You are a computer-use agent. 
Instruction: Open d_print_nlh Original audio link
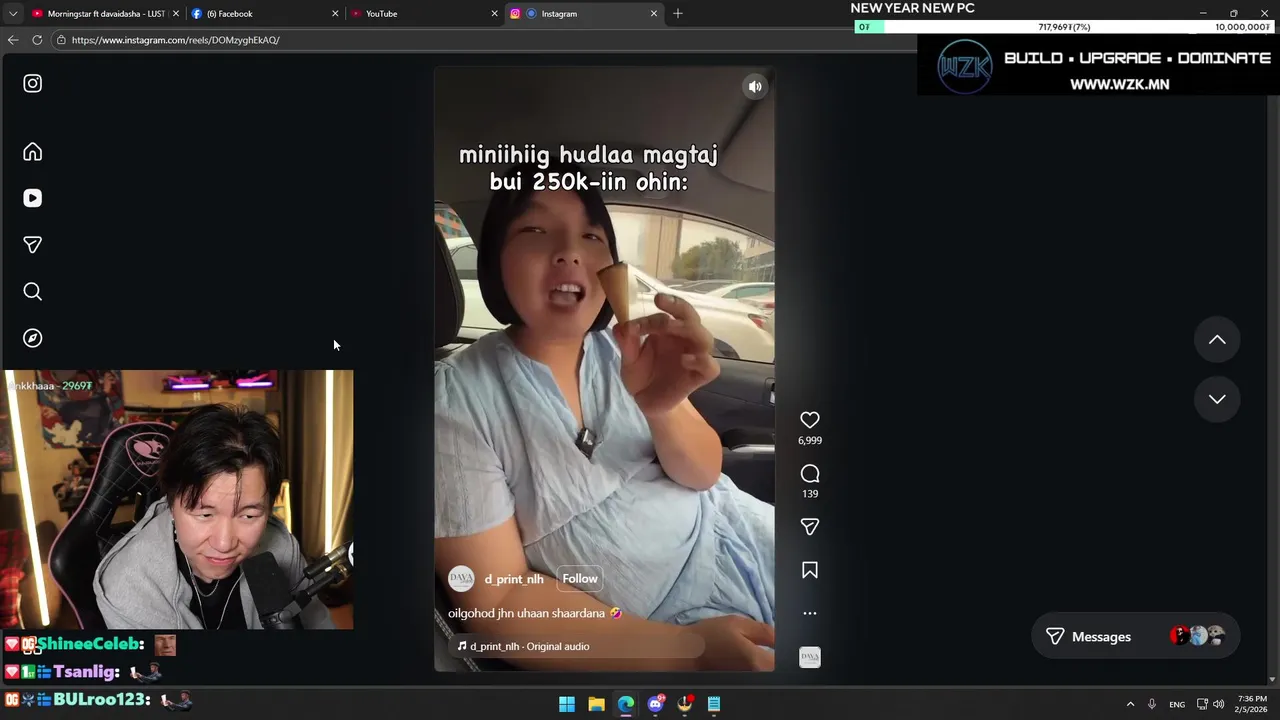tap(523, 646)
